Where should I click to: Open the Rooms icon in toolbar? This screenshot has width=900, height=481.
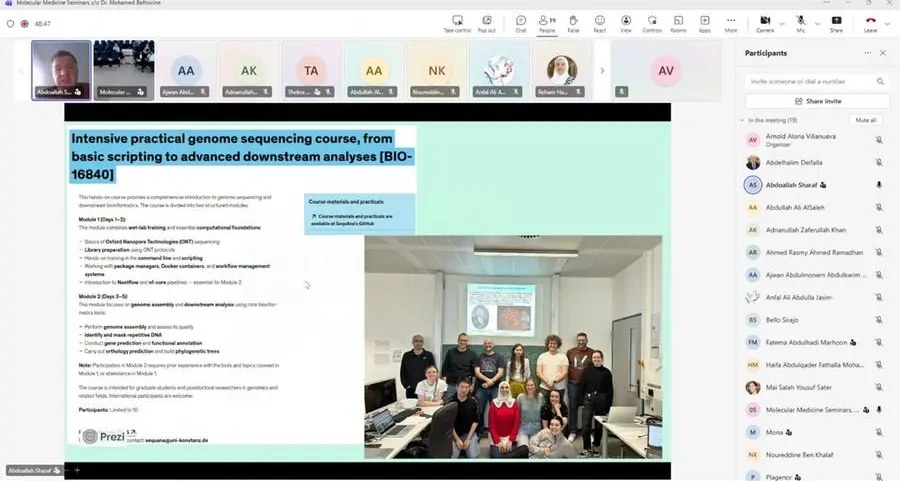(x=678, y=22)
